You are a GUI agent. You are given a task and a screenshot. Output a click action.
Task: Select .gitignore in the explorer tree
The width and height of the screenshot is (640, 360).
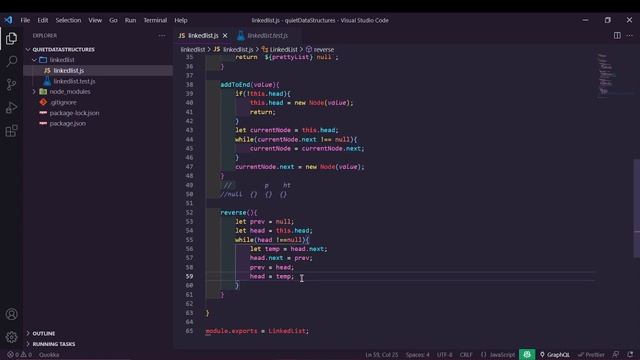coord(63,102)
